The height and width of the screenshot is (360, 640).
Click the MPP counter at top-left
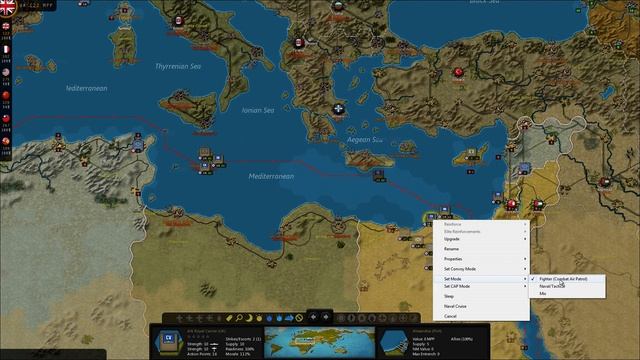36,5
